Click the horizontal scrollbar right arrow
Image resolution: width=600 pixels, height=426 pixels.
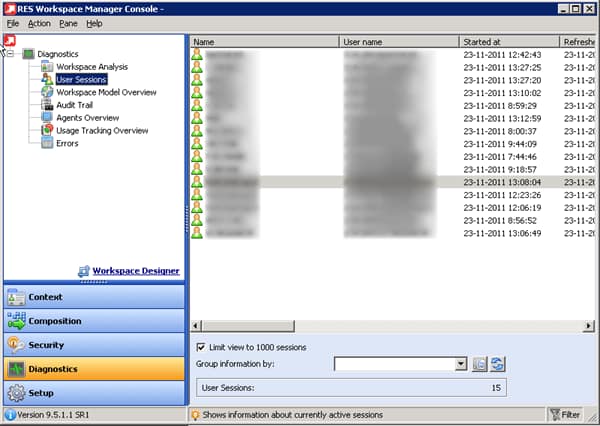pyautogui.click(x=589, y=326)
